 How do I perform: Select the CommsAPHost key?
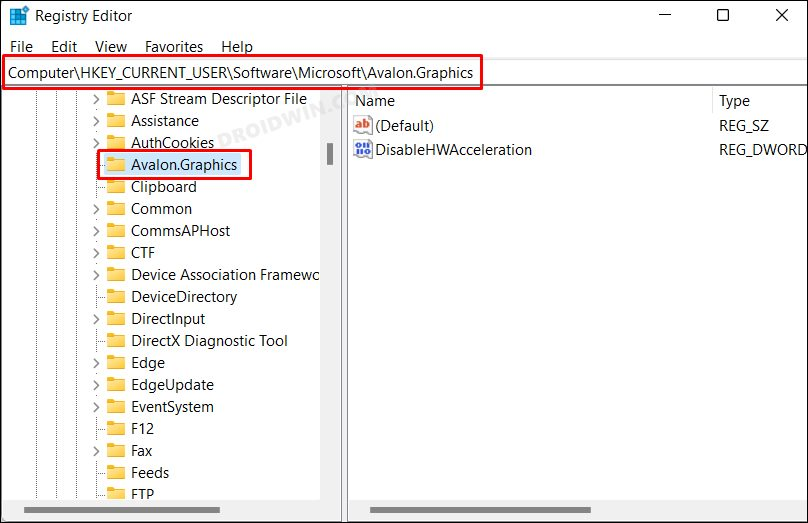point(180,231)
